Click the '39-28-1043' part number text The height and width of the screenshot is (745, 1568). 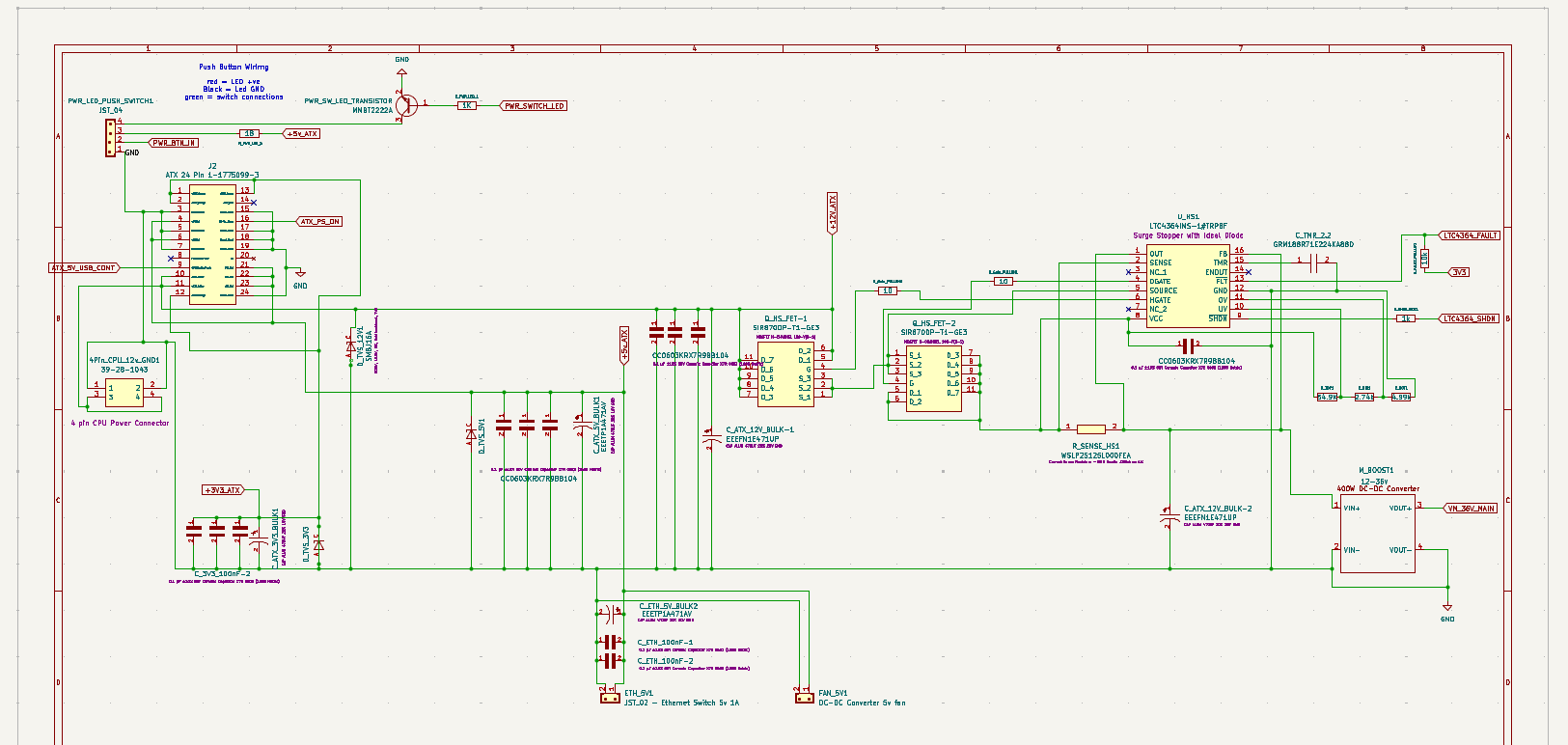(124, 370)
